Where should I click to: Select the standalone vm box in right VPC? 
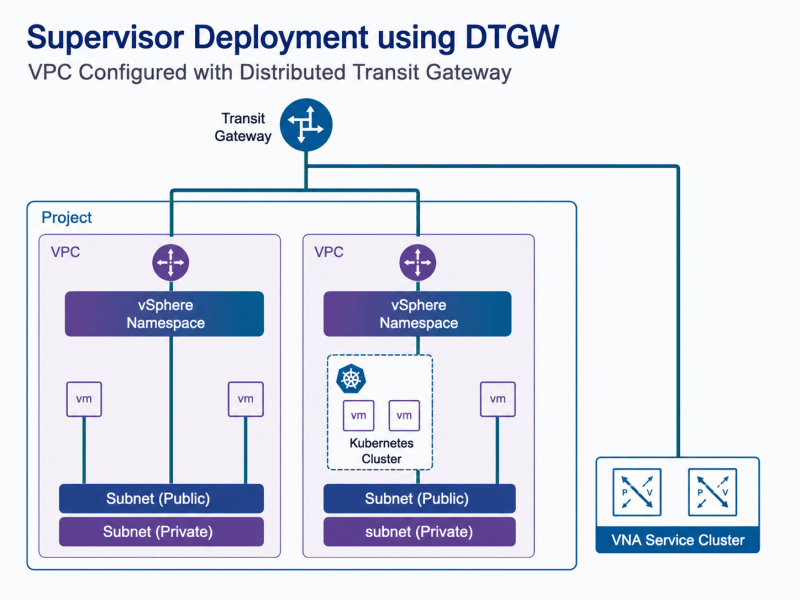coord(497,399)
